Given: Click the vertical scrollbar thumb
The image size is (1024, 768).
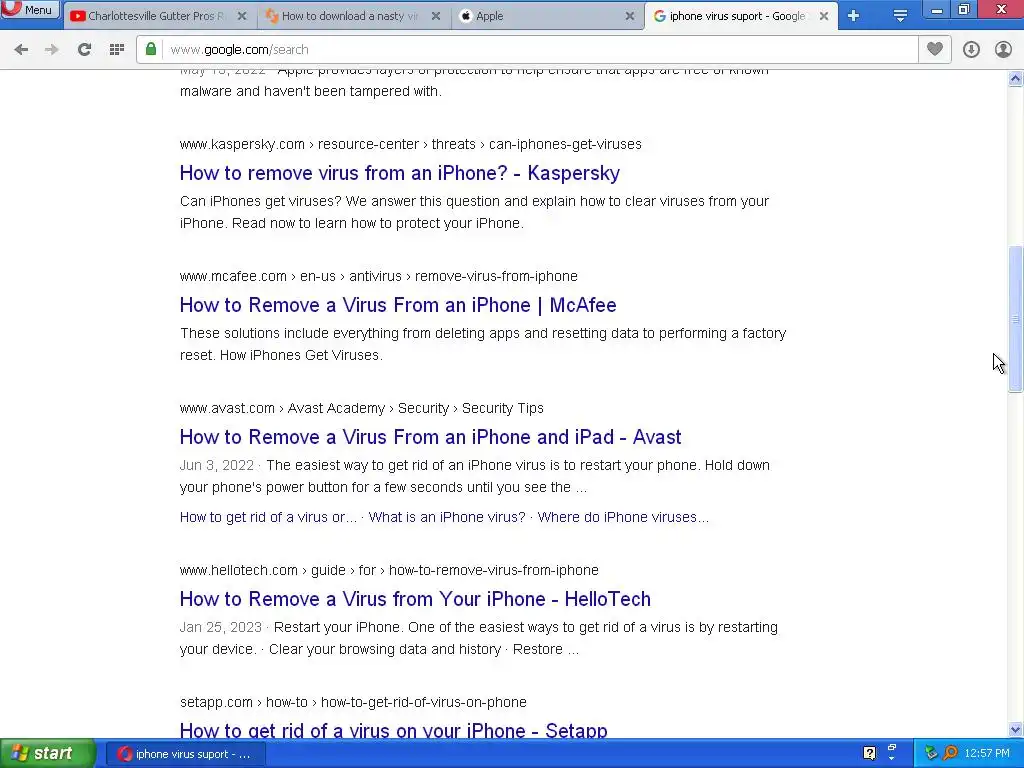Looking at the screenshot, I should tap(1016, 319).
